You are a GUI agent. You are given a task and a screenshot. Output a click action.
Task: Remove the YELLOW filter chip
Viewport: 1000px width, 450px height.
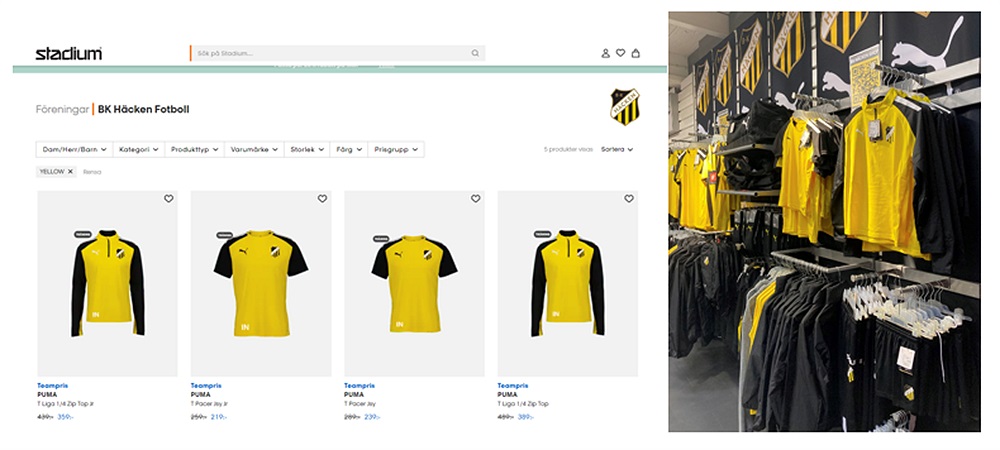pyautogui.click(x=70, y=171)
